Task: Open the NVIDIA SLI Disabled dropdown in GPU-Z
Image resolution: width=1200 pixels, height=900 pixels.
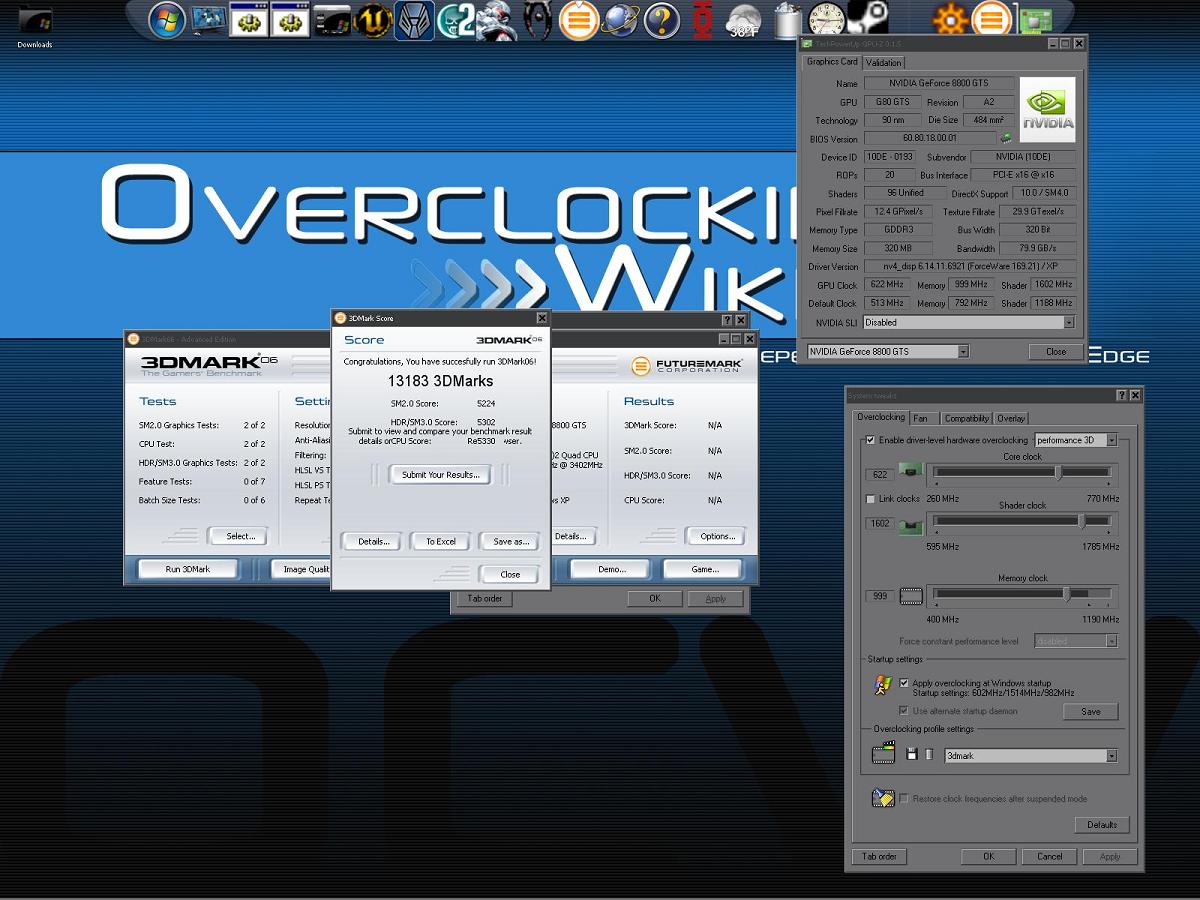Action: point(969,323)
